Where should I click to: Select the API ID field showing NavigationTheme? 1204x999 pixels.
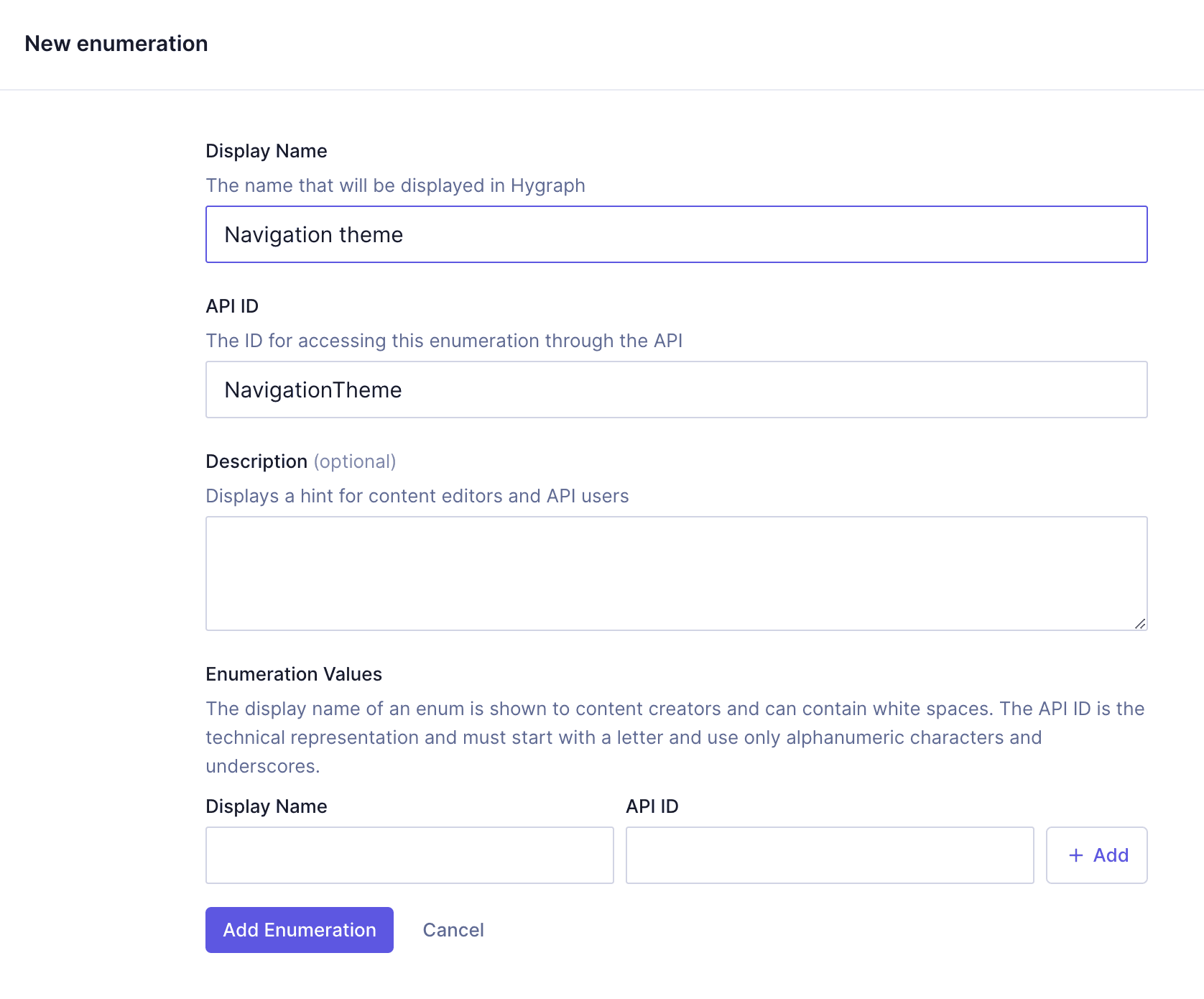[676, 390]
